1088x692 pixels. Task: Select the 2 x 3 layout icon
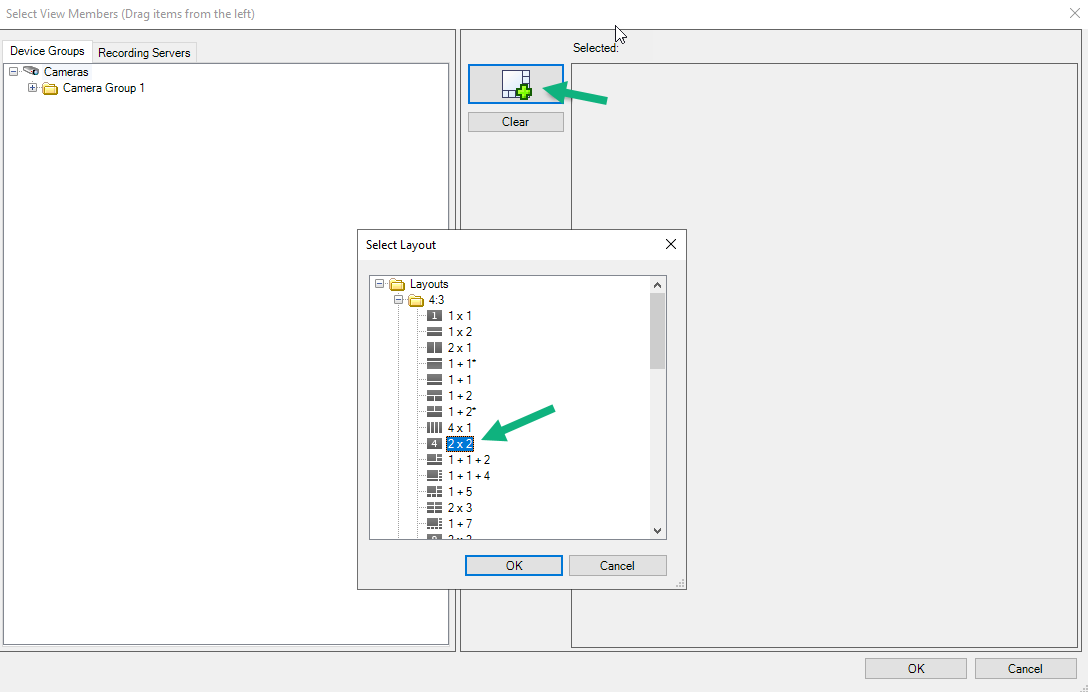tap(432, 507)
